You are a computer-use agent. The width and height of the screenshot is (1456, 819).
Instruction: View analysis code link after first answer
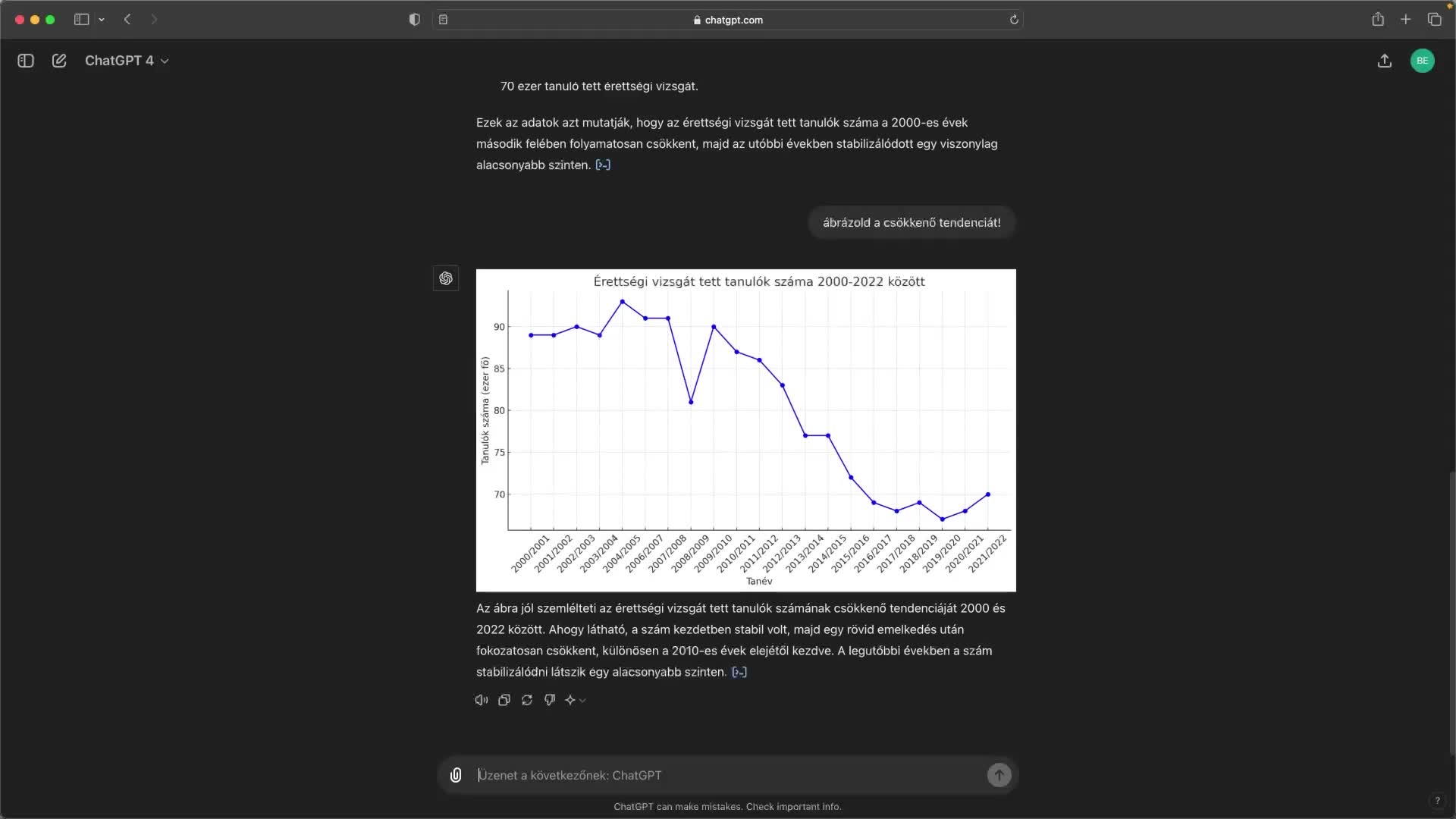click(x=603, y=165)
